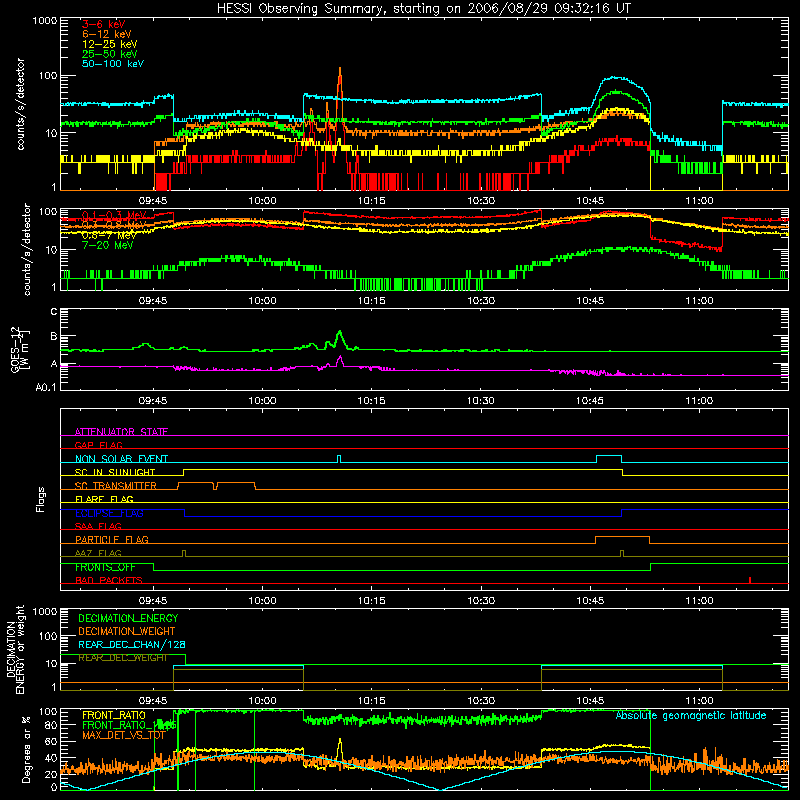Click the 1000 tick on top counts panel
800x800 pixels.
click(44, 20)
